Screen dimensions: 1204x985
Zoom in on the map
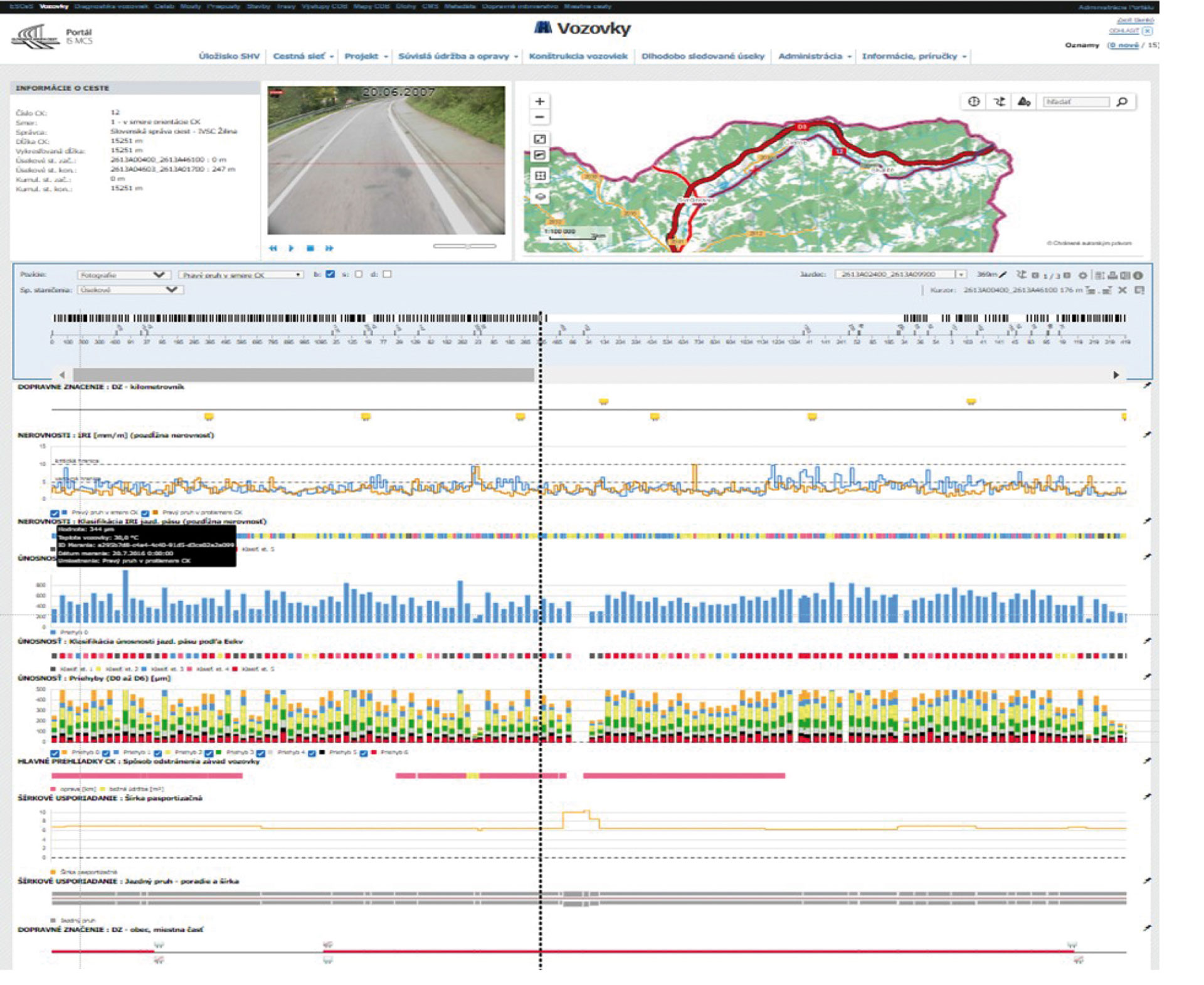pyautogui.click(x=539, y=102)
